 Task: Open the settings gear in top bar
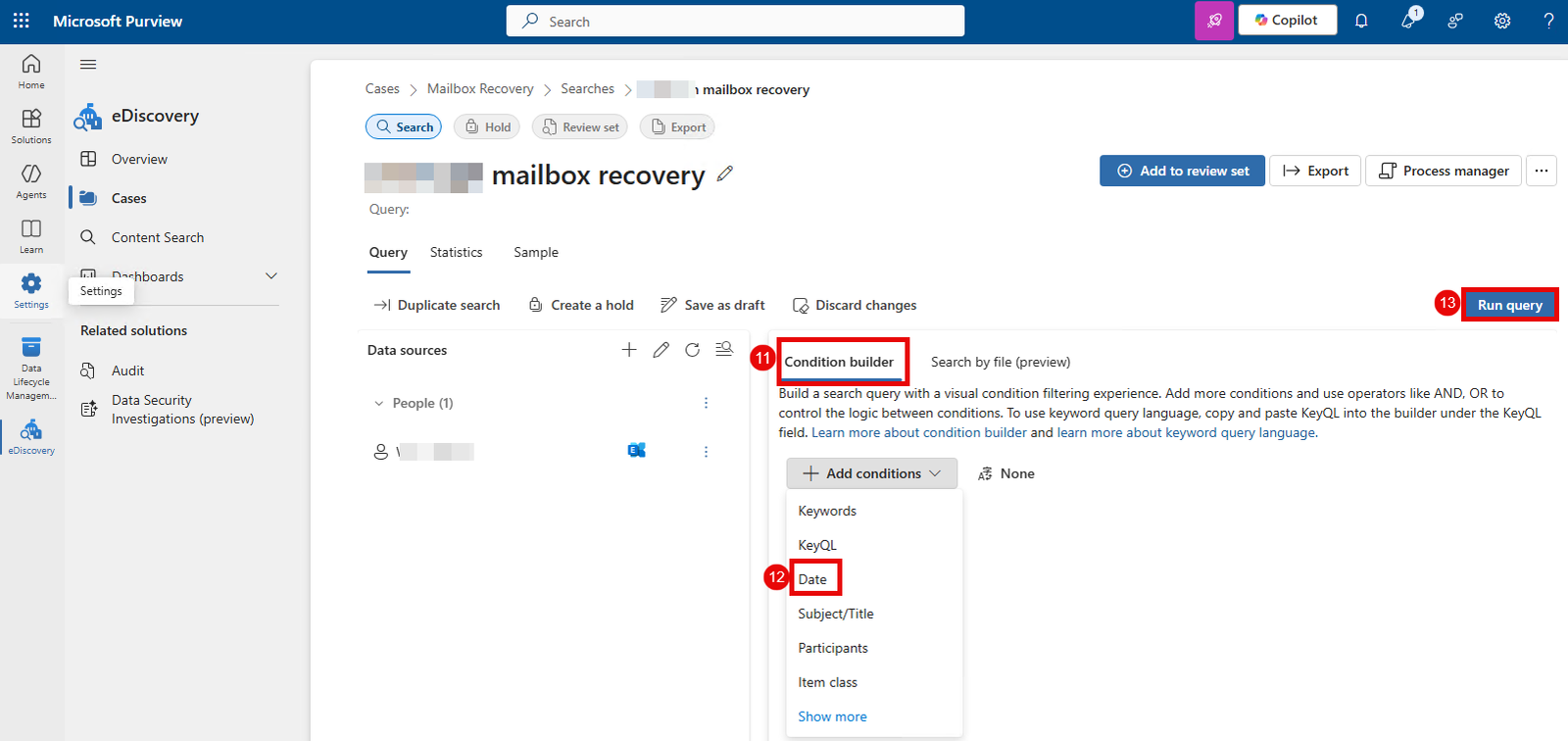pyautogui.click(x=1502, y=21)
